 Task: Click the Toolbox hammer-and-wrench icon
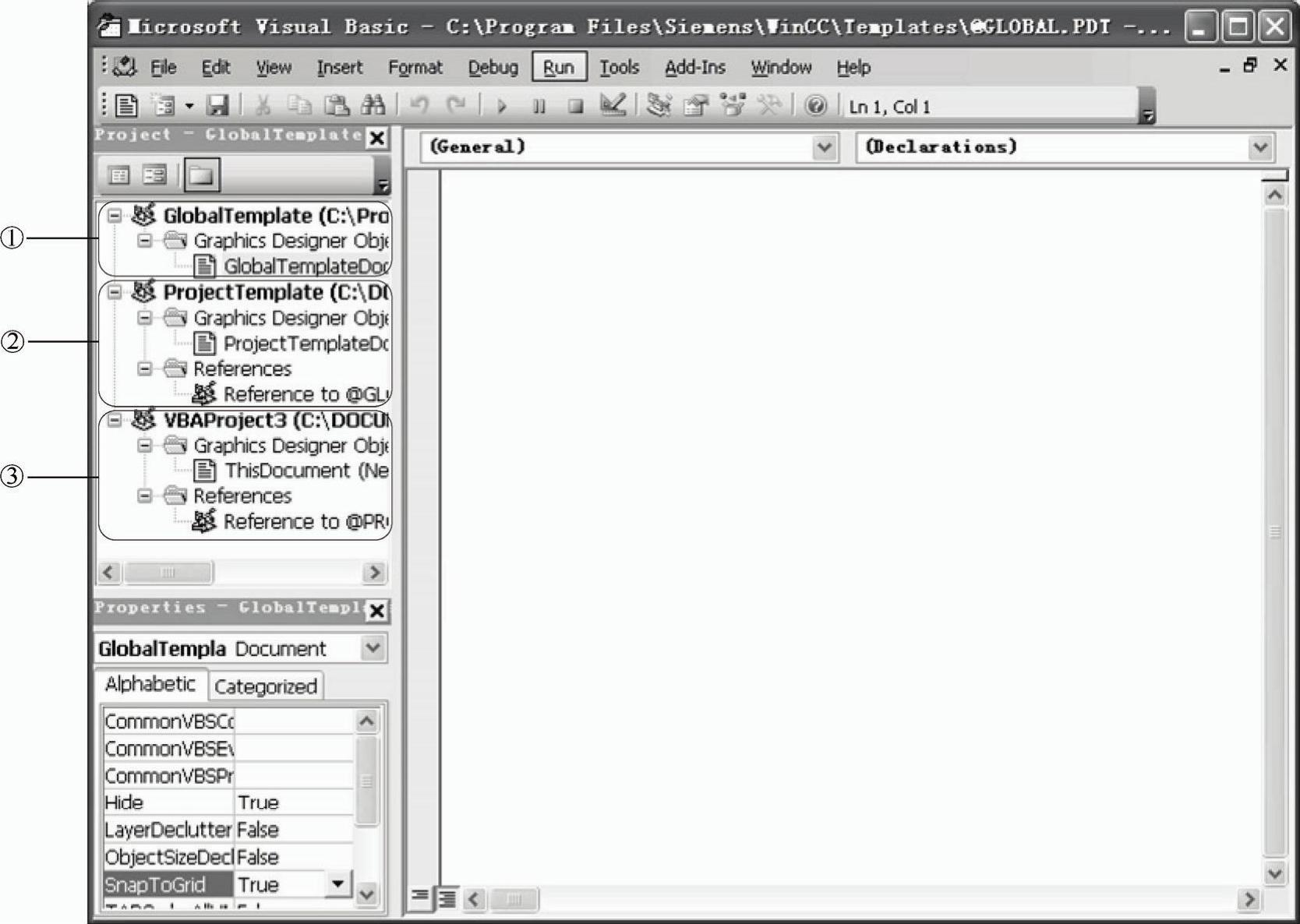(770, 105)
